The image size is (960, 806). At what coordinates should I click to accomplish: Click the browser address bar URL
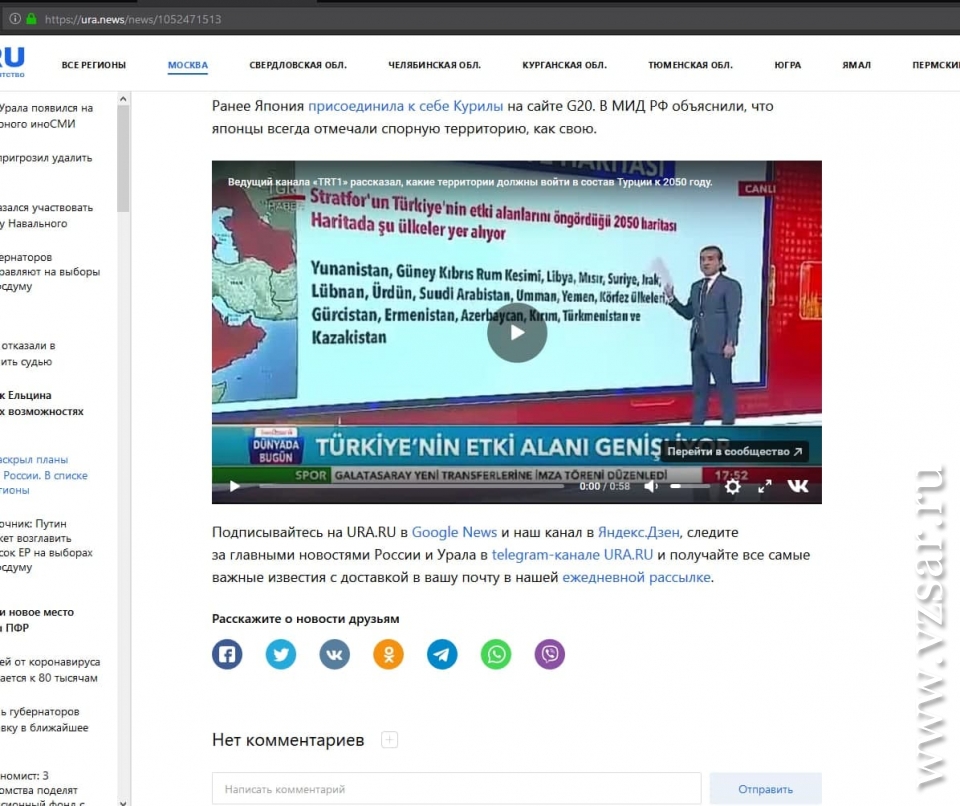point(133,19)
